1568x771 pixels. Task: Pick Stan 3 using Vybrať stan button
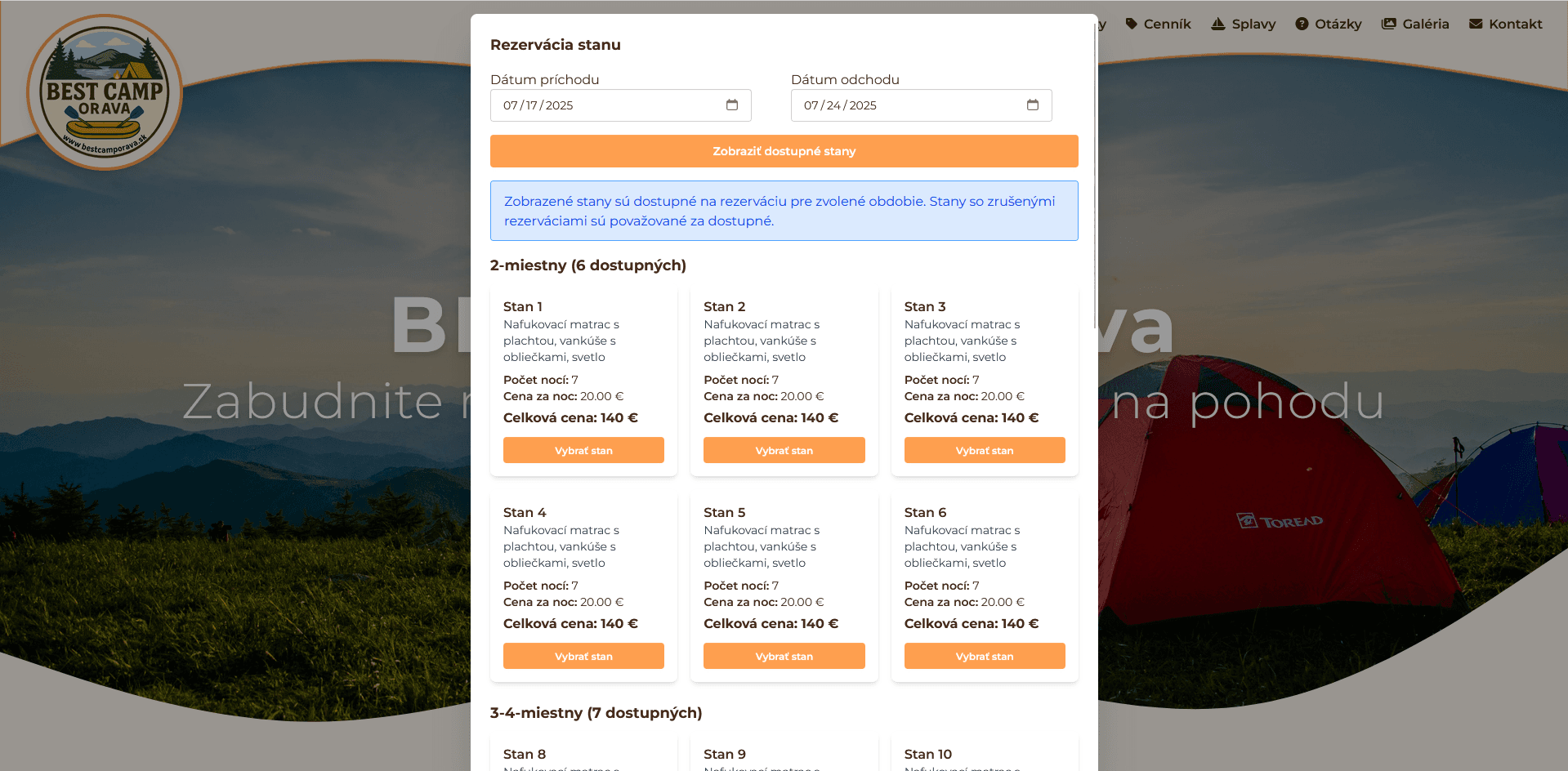(x=984, y=450)
